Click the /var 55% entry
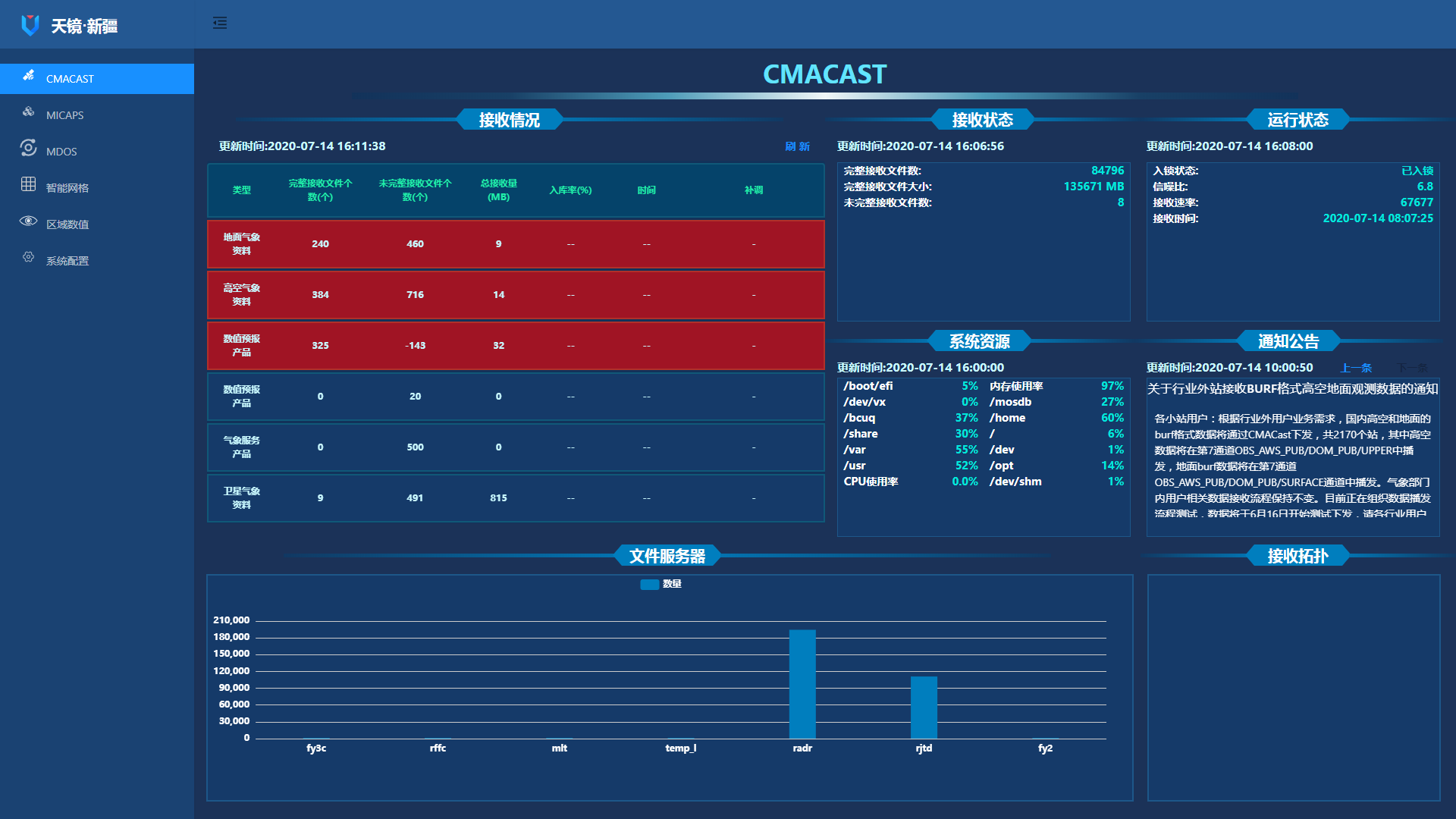The height and width of the screenshot is (819, 1456). point(911,450)
